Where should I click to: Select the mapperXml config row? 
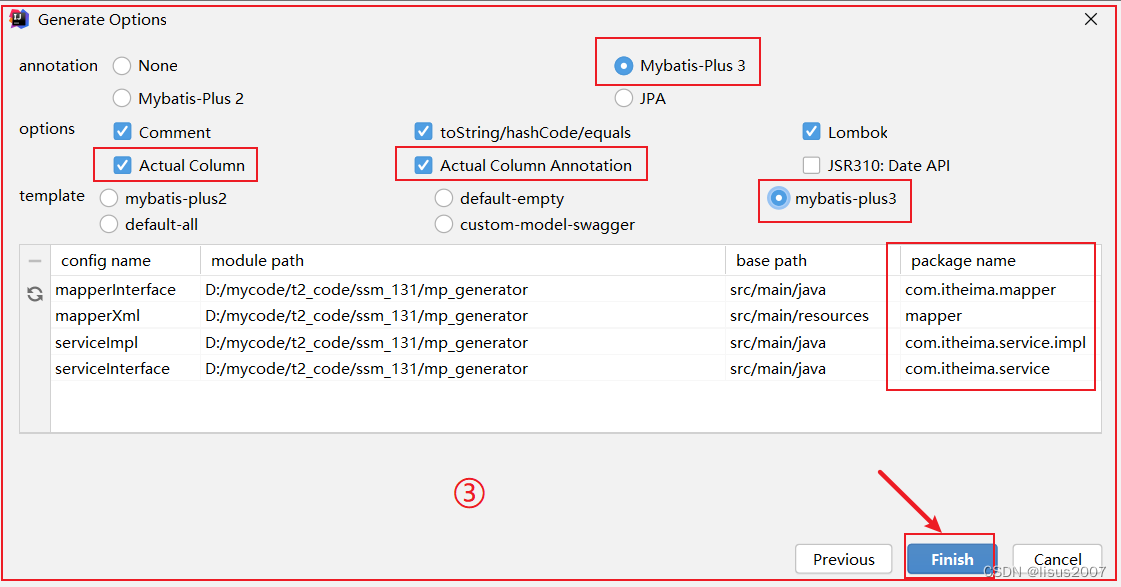[x=576, y=316]
